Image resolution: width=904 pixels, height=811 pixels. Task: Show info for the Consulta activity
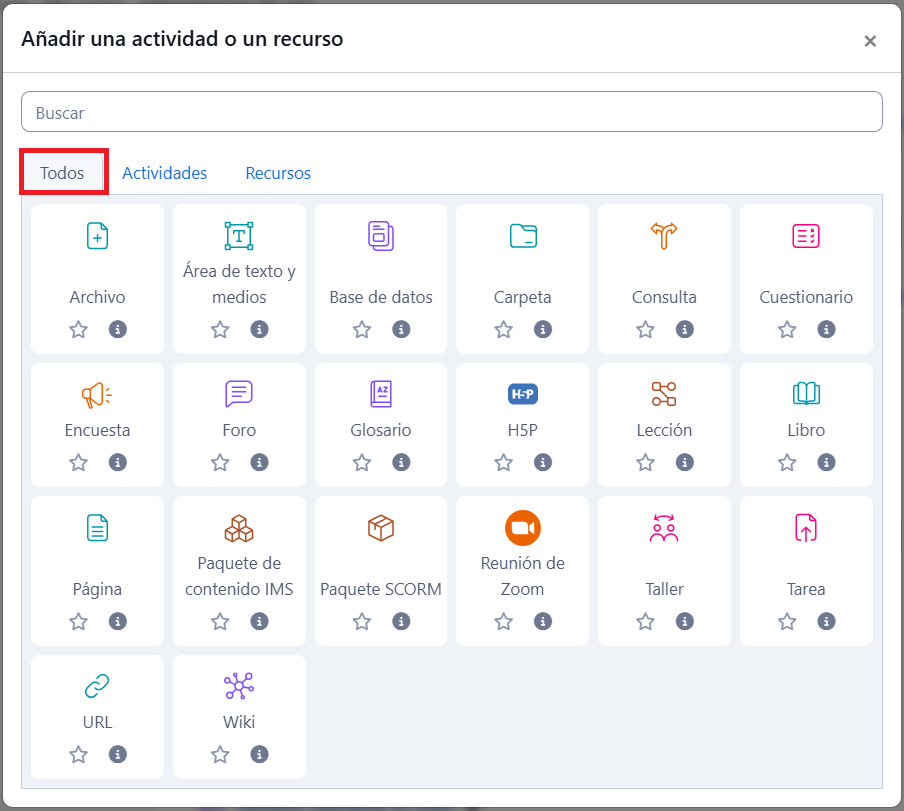click(x=685, y=329)
